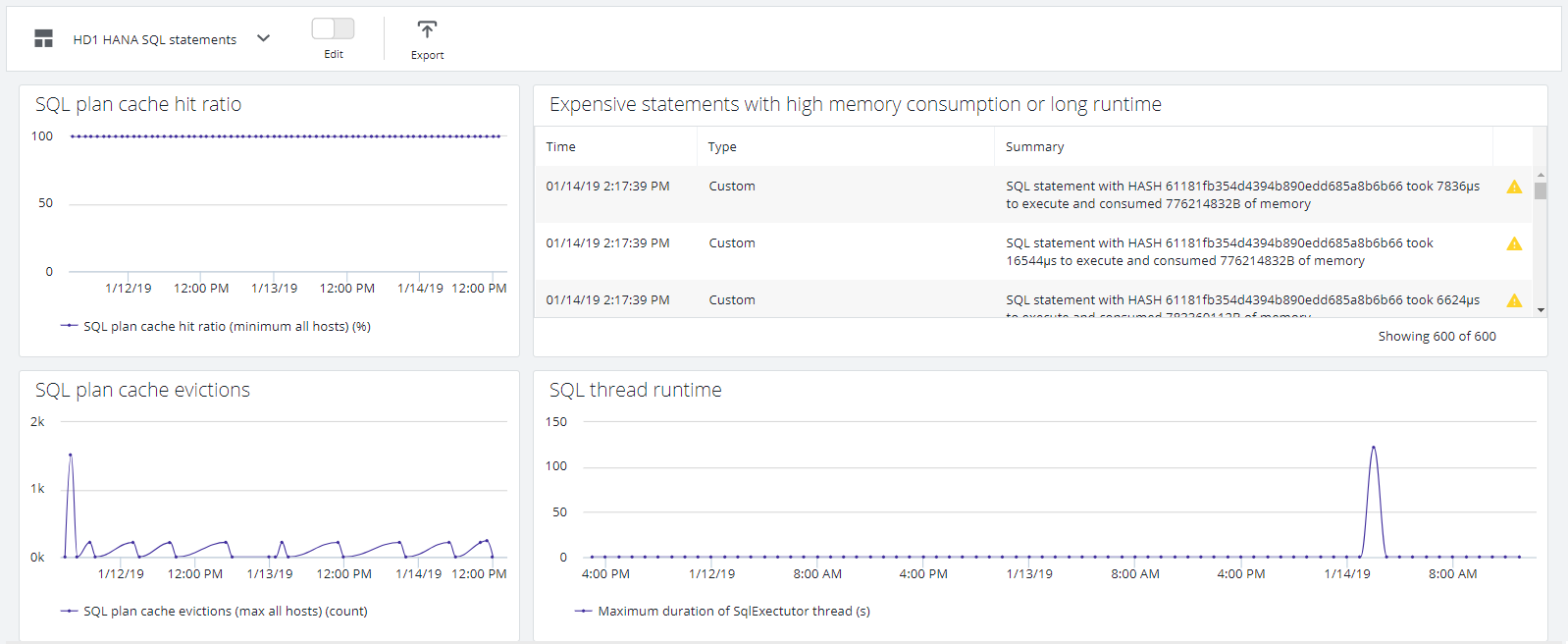Screen dimensions: 1568x644
Task: Select the timestamp cell in the 7836µs row
Action: click(607, 186)
